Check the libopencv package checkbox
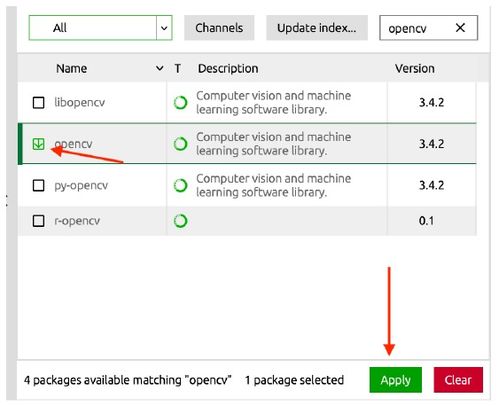This screenshot has width=499, height=406. click(x=38, y=103)
